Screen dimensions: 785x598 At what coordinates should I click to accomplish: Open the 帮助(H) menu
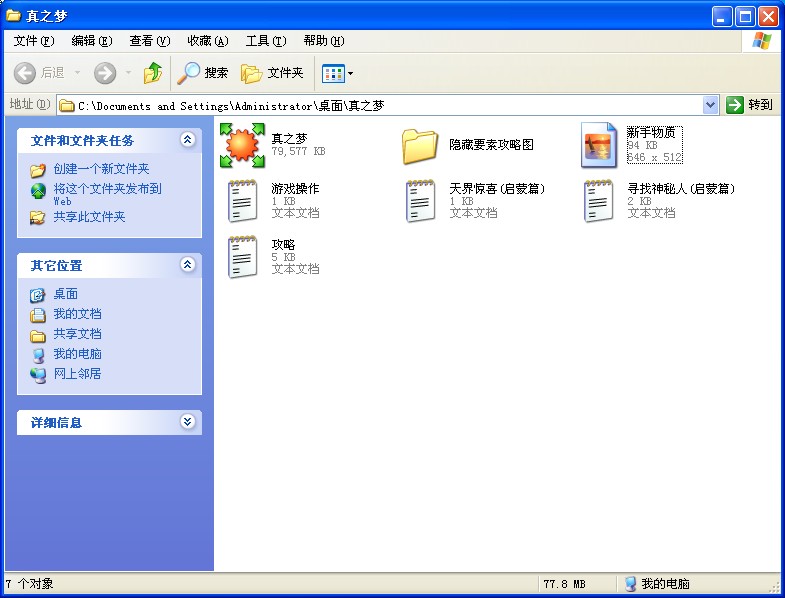324,41
